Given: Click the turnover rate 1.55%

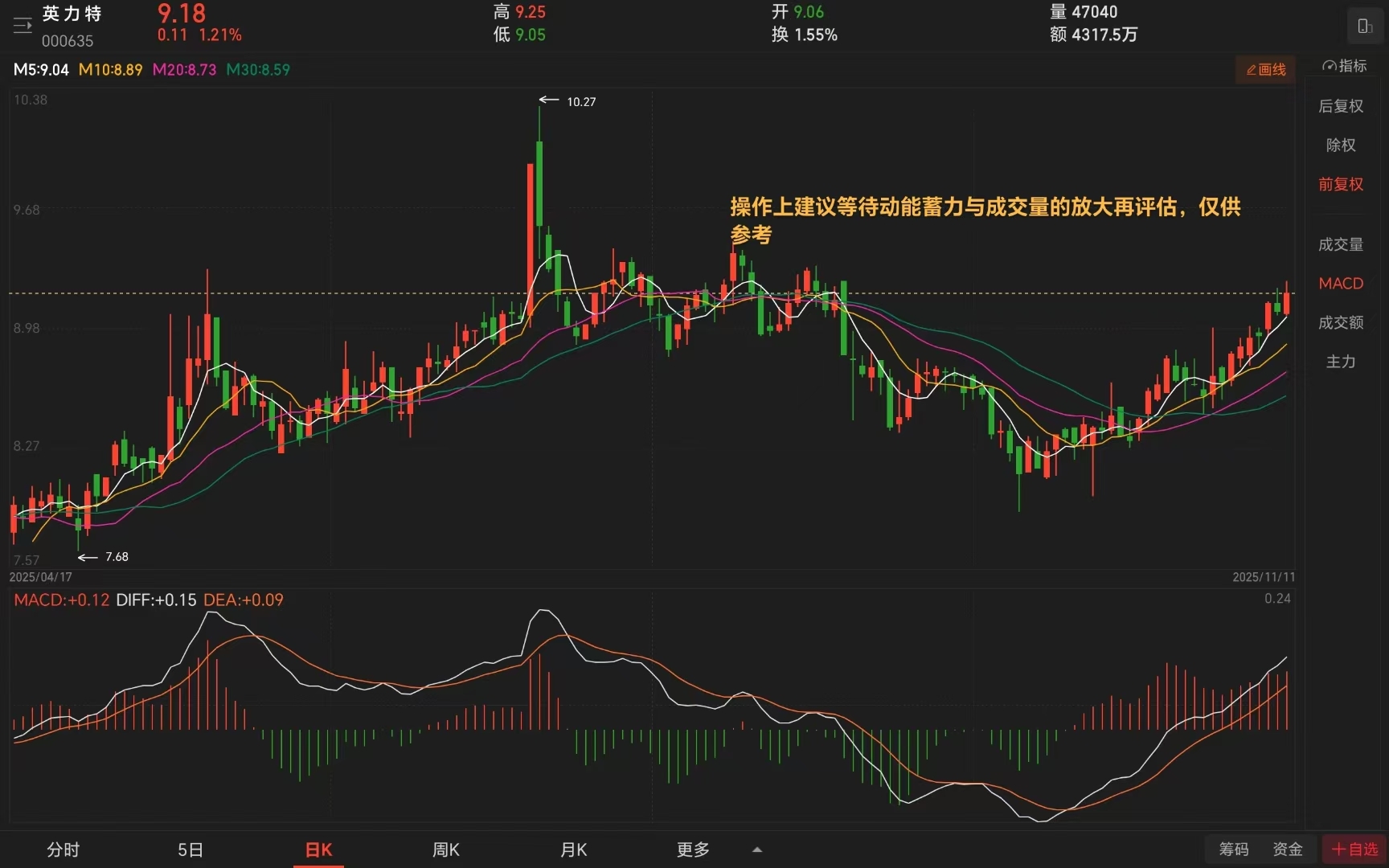Looking at the screenshot, I should 816,35.
